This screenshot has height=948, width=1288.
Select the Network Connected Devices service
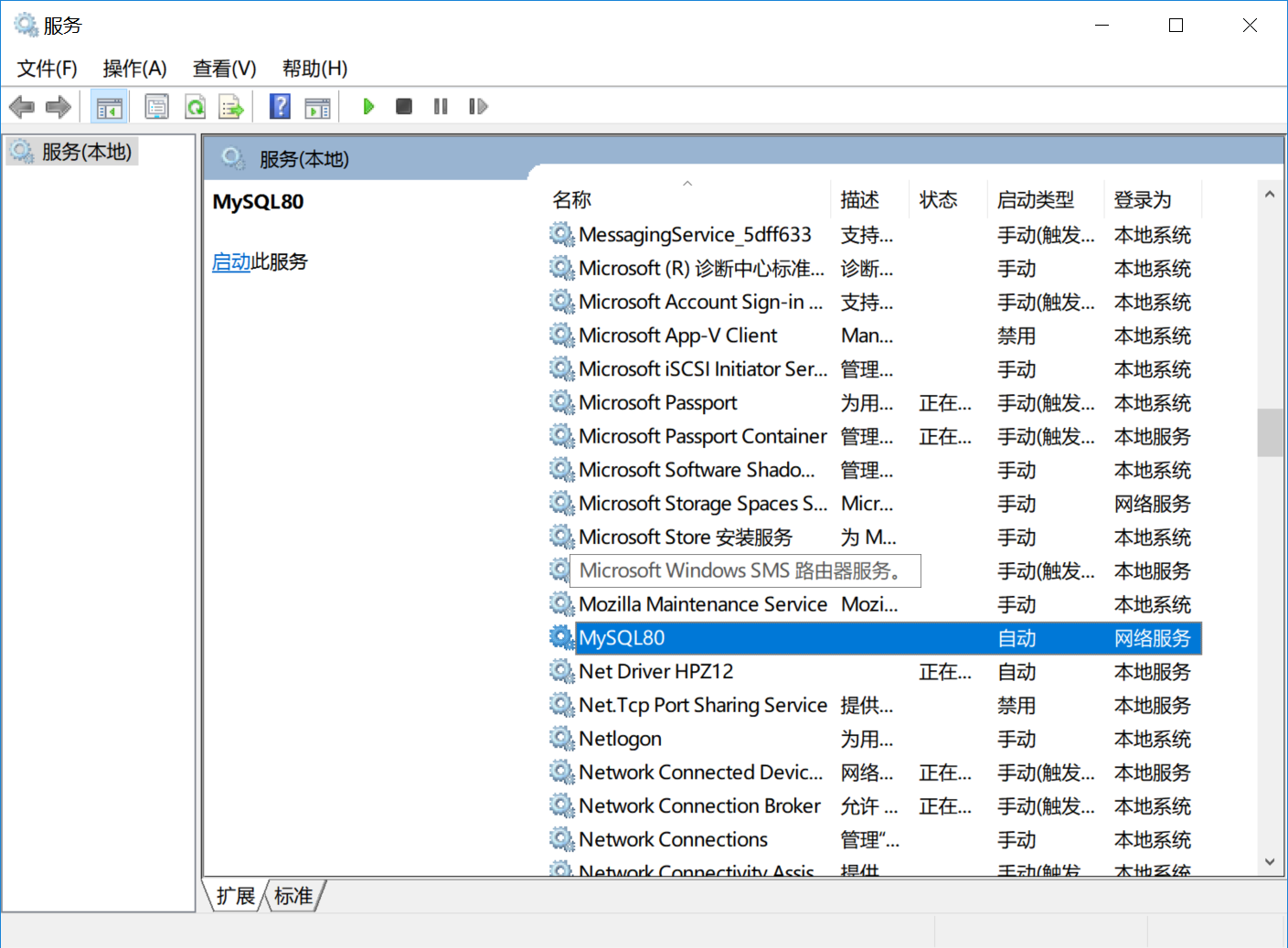tap(700, 772)
